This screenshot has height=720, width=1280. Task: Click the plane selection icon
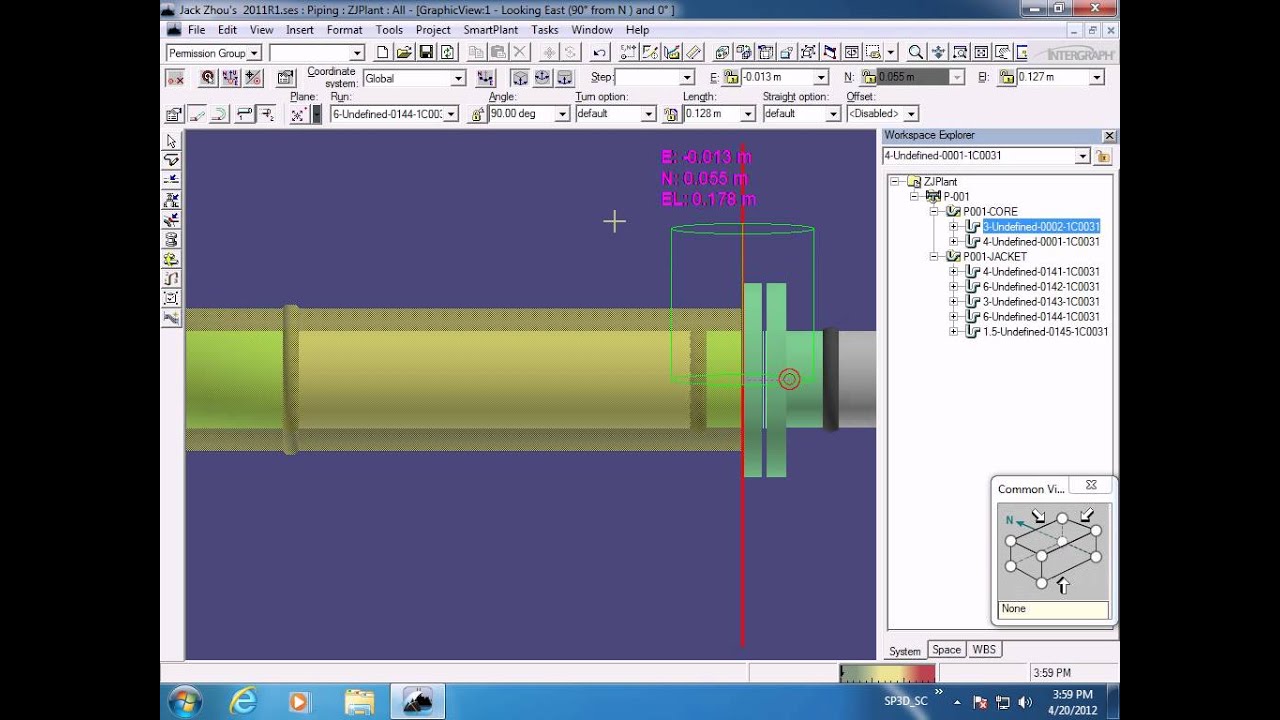pos(298,114)
